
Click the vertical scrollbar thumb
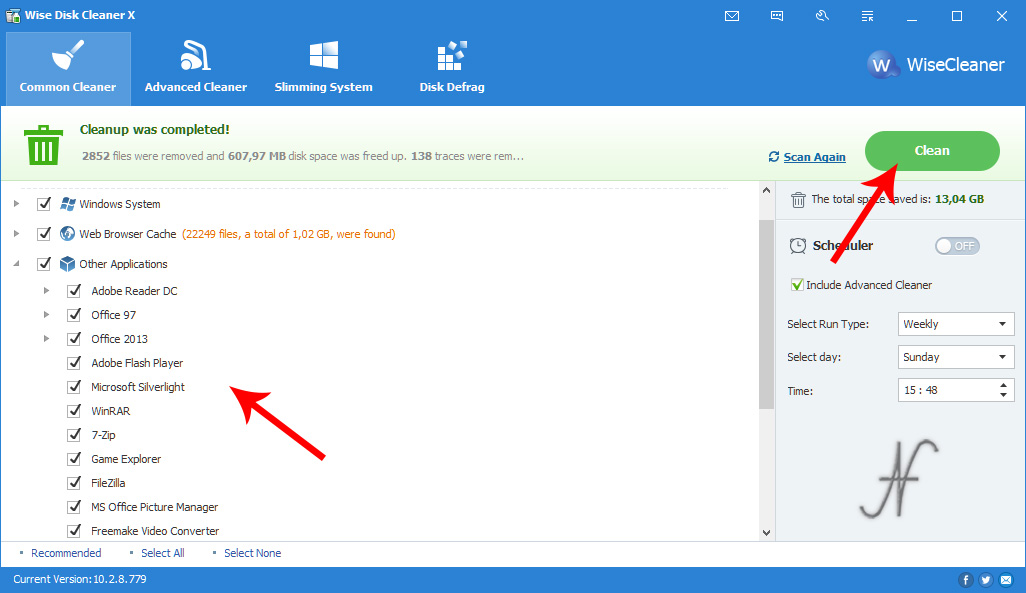tap(766, 314)
